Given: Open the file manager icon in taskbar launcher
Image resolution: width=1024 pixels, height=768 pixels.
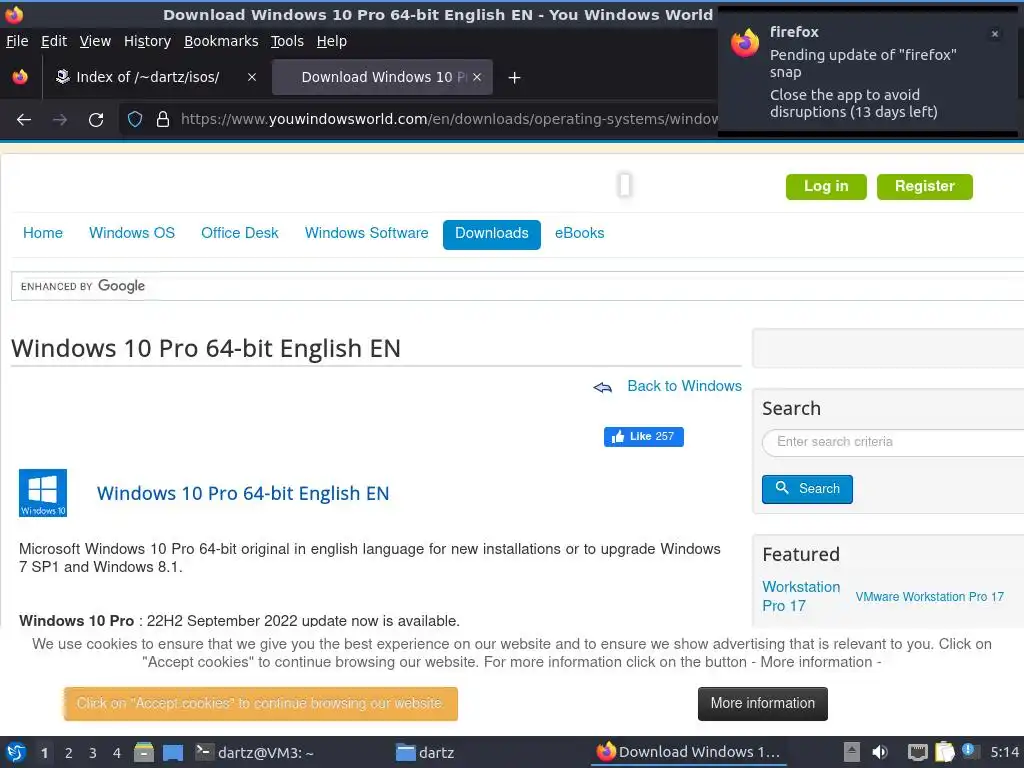Looking at the screenshot, I should [x=144, y=752].
